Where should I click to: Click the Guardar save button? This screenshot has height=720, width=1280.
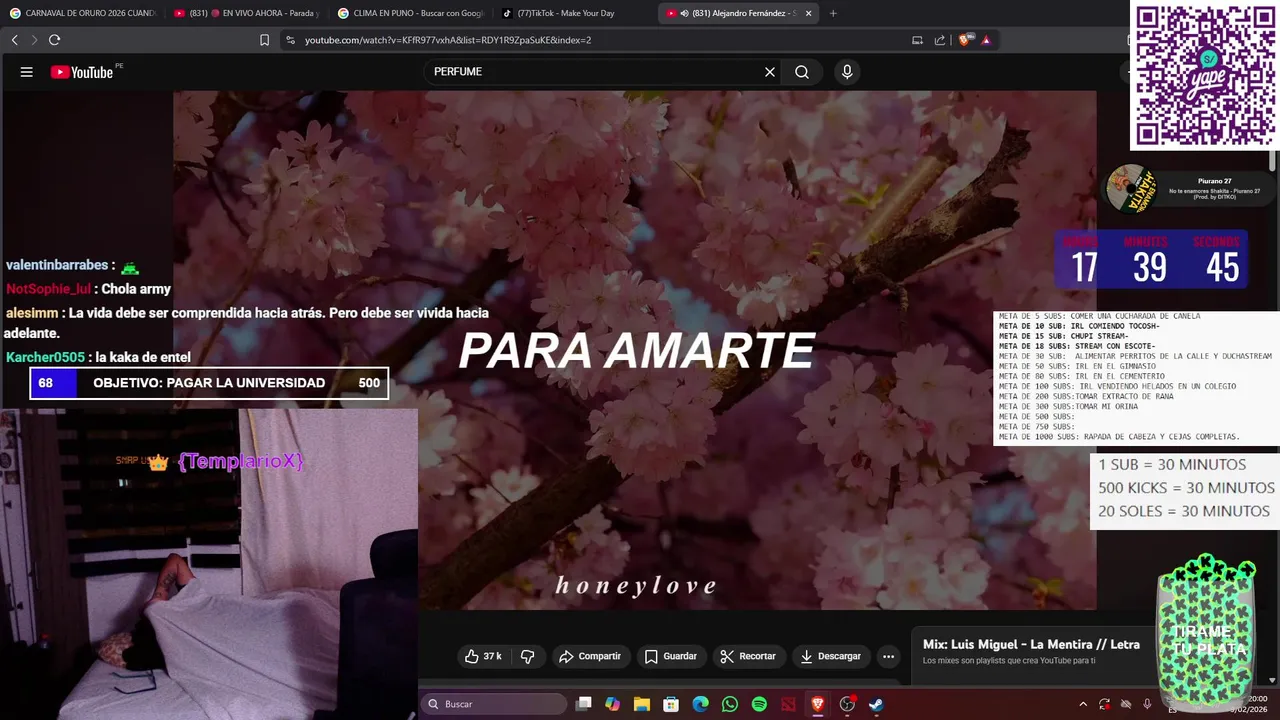[x=671, y=656]
